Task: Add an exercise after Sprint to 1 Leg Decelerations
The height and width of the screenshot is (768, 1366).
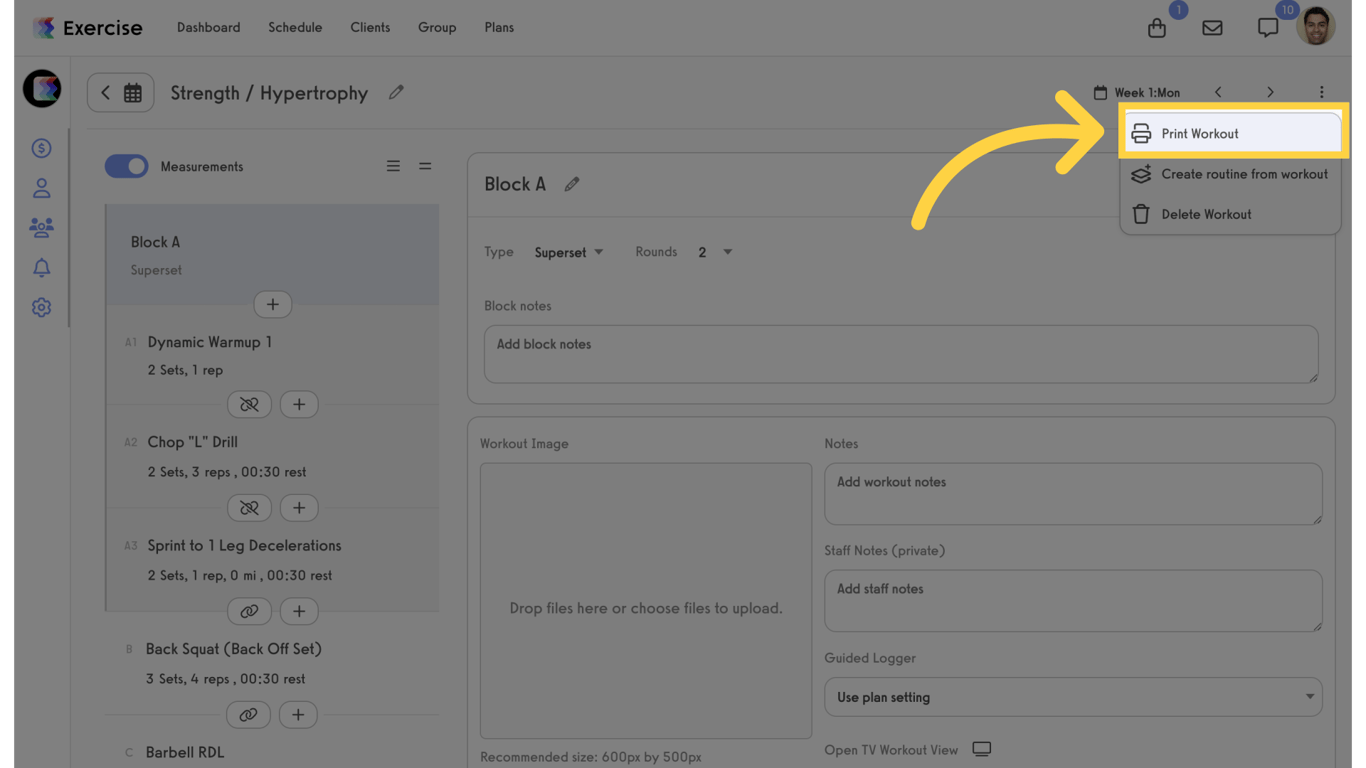Action: 299,611
